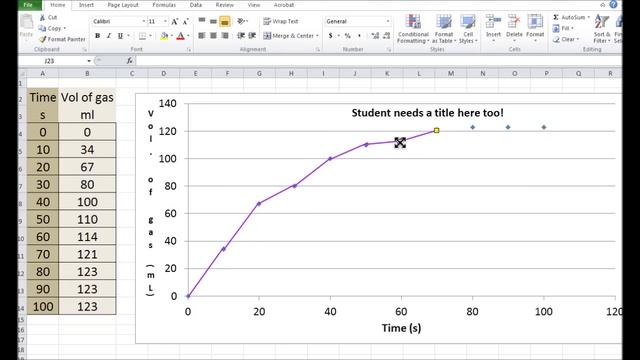Increase indent in Alignment group

[x=252, y=36]
